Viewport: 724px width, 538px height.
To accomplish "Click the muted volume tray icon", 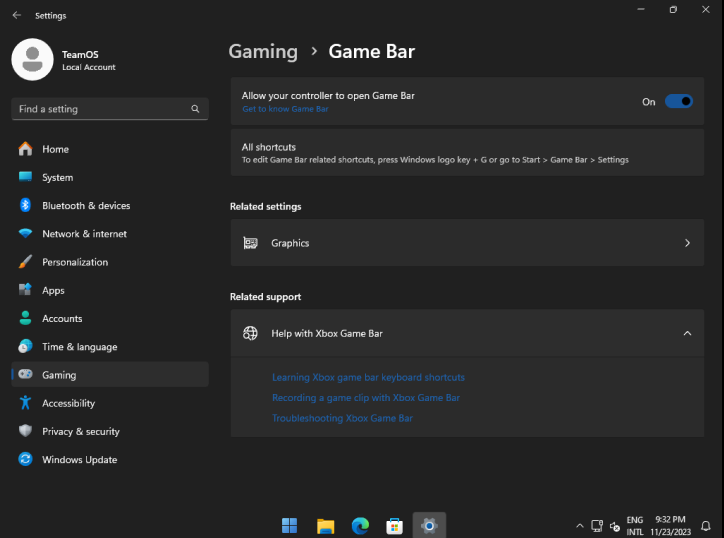I will (x=615, y=526).
